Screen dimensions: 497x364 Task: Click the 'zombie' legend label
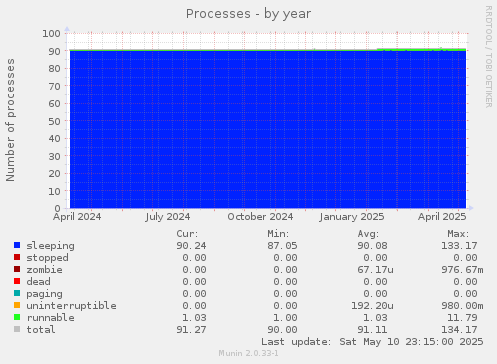click(44, 270)
